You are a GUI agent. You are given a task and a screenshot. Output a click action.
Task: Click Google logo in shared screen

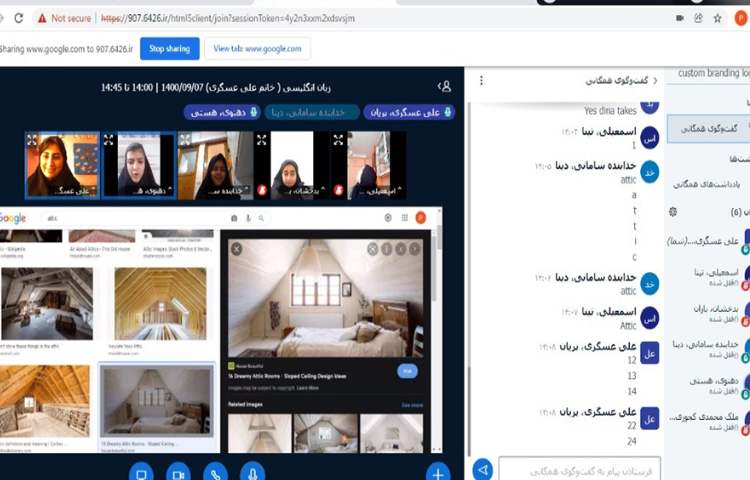(x=13, y=218)
